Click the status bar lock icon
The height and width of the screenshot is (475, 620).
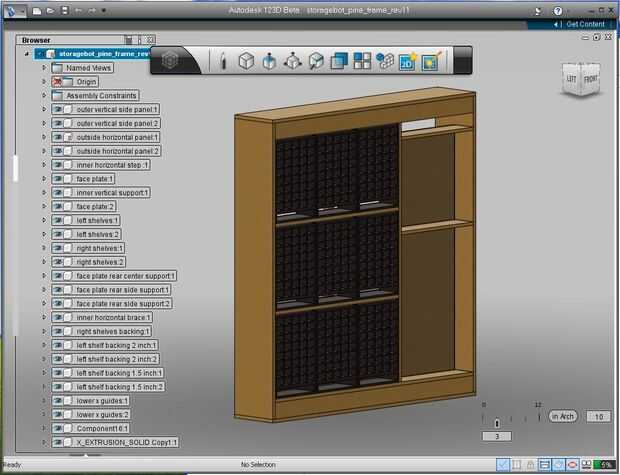[531, 465]
